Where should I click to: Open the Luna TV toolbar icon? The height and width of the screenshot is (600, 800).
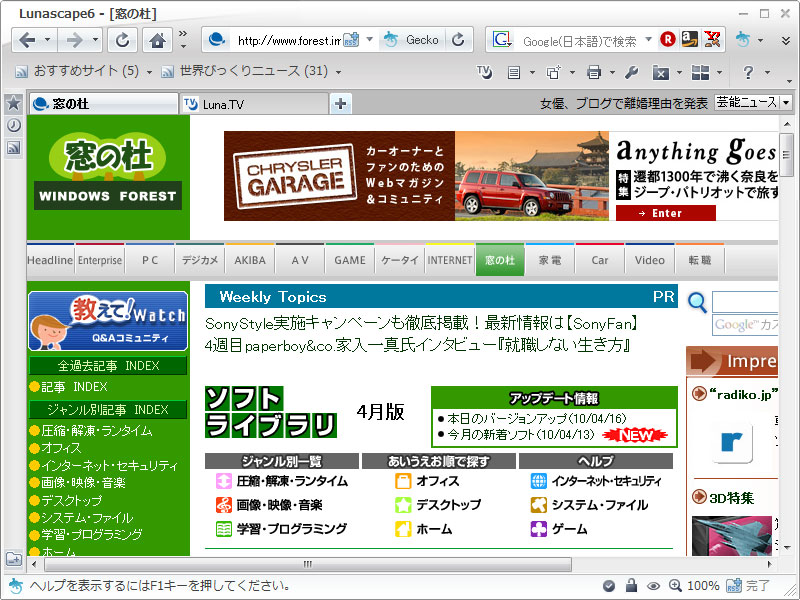(484, 72)
